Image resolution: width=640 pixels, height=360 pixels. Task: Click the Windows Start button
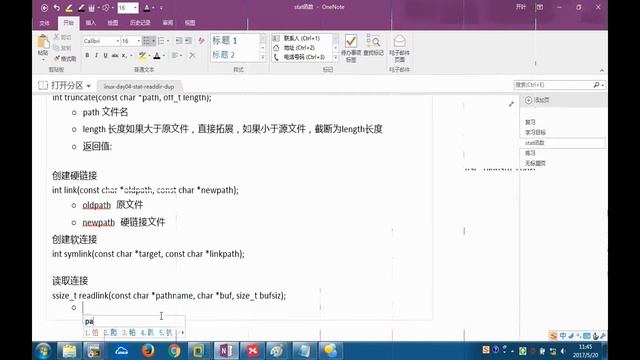click(43, 351)
